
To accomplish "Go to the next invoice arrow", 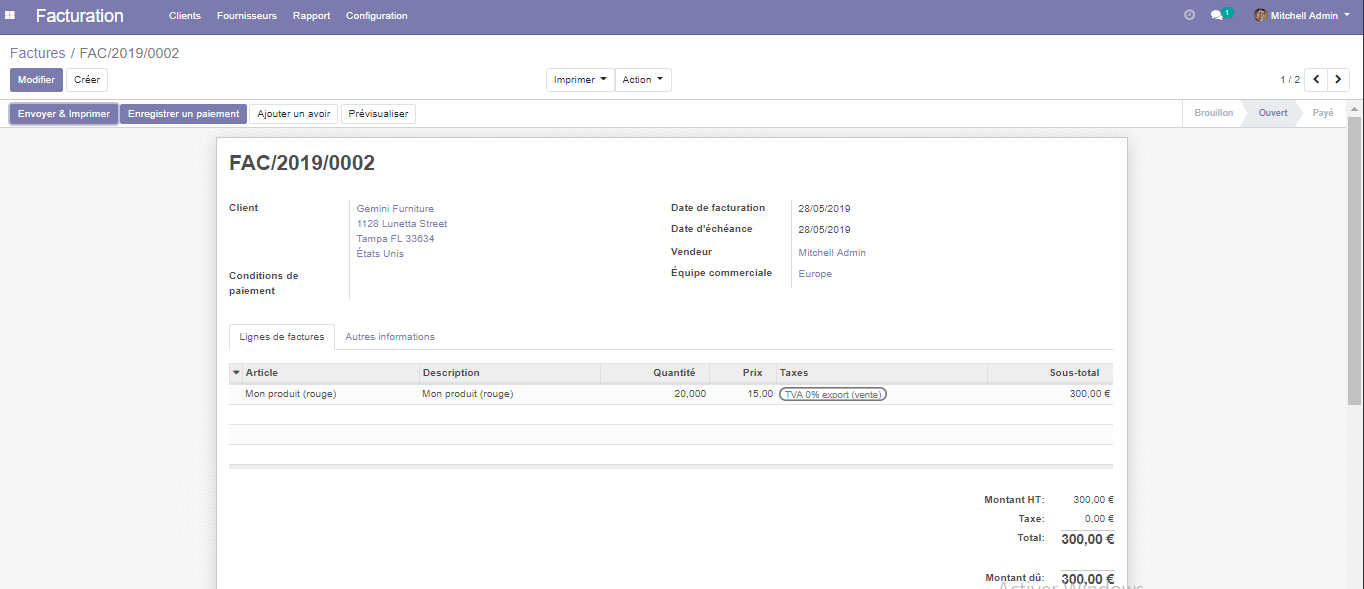I will coord(1338,80).
